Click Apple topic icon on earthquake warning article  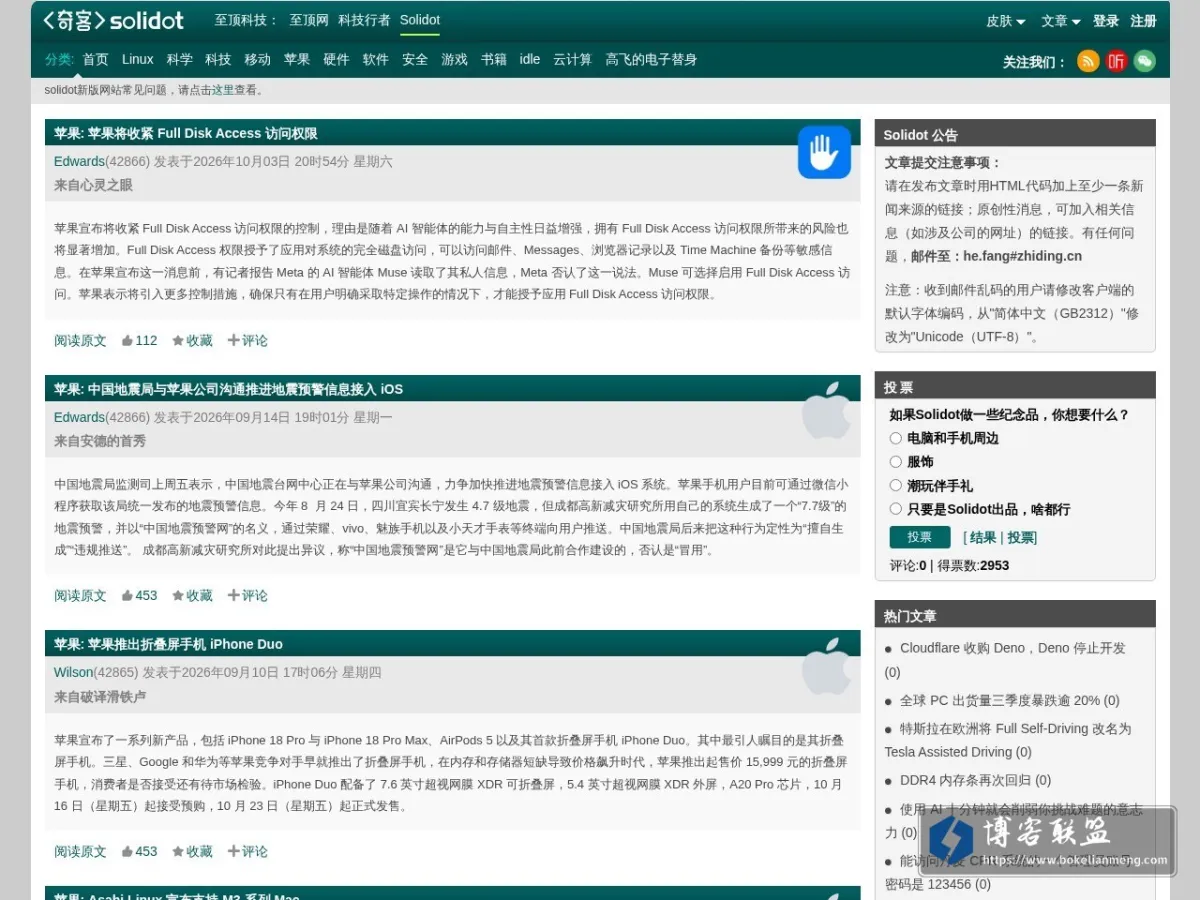828,409
